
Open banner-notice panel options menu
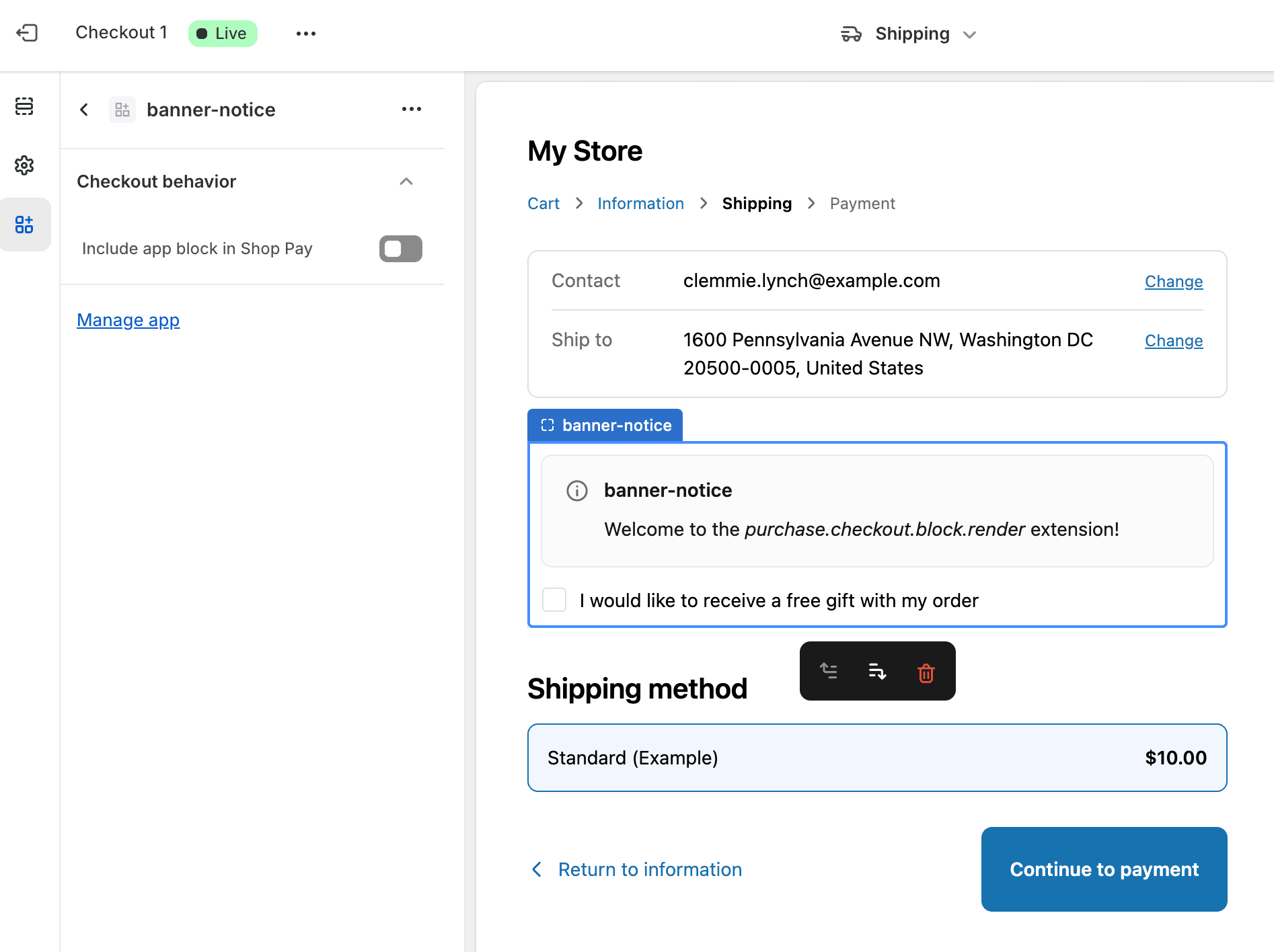point(411,109)
